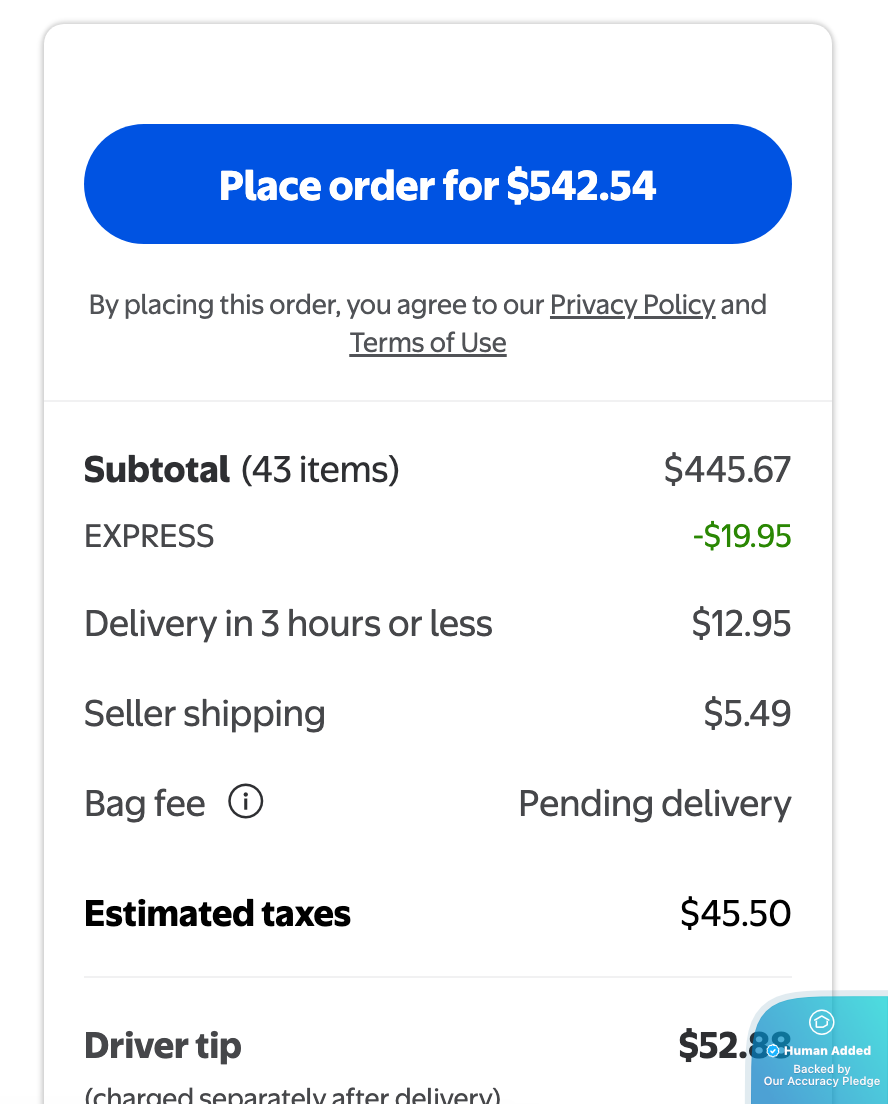Click the $45.50 estimated taxes amount

735,914
